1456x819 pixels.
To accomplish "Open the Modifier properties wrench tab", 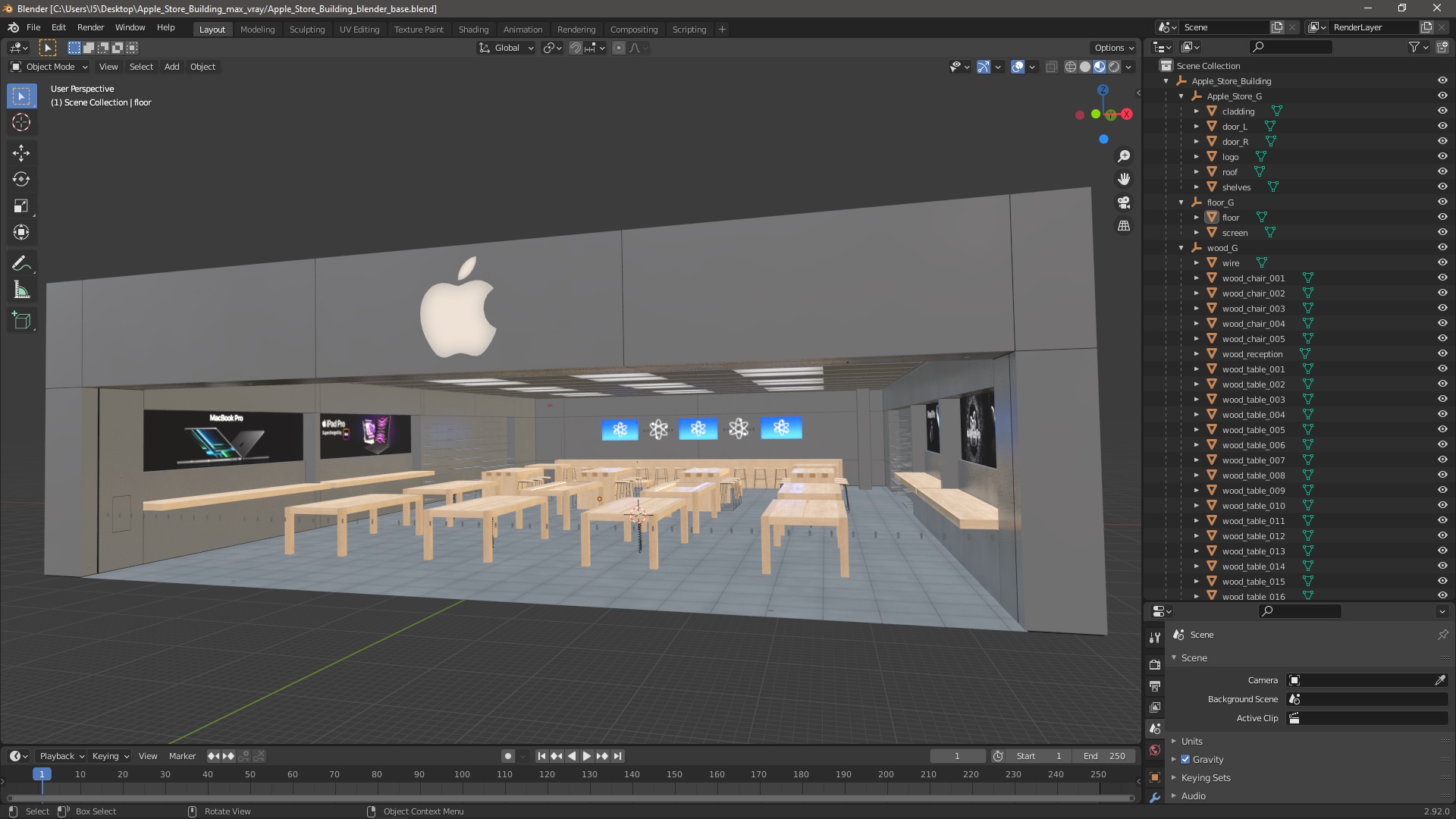I will [x=1155, y=797].
